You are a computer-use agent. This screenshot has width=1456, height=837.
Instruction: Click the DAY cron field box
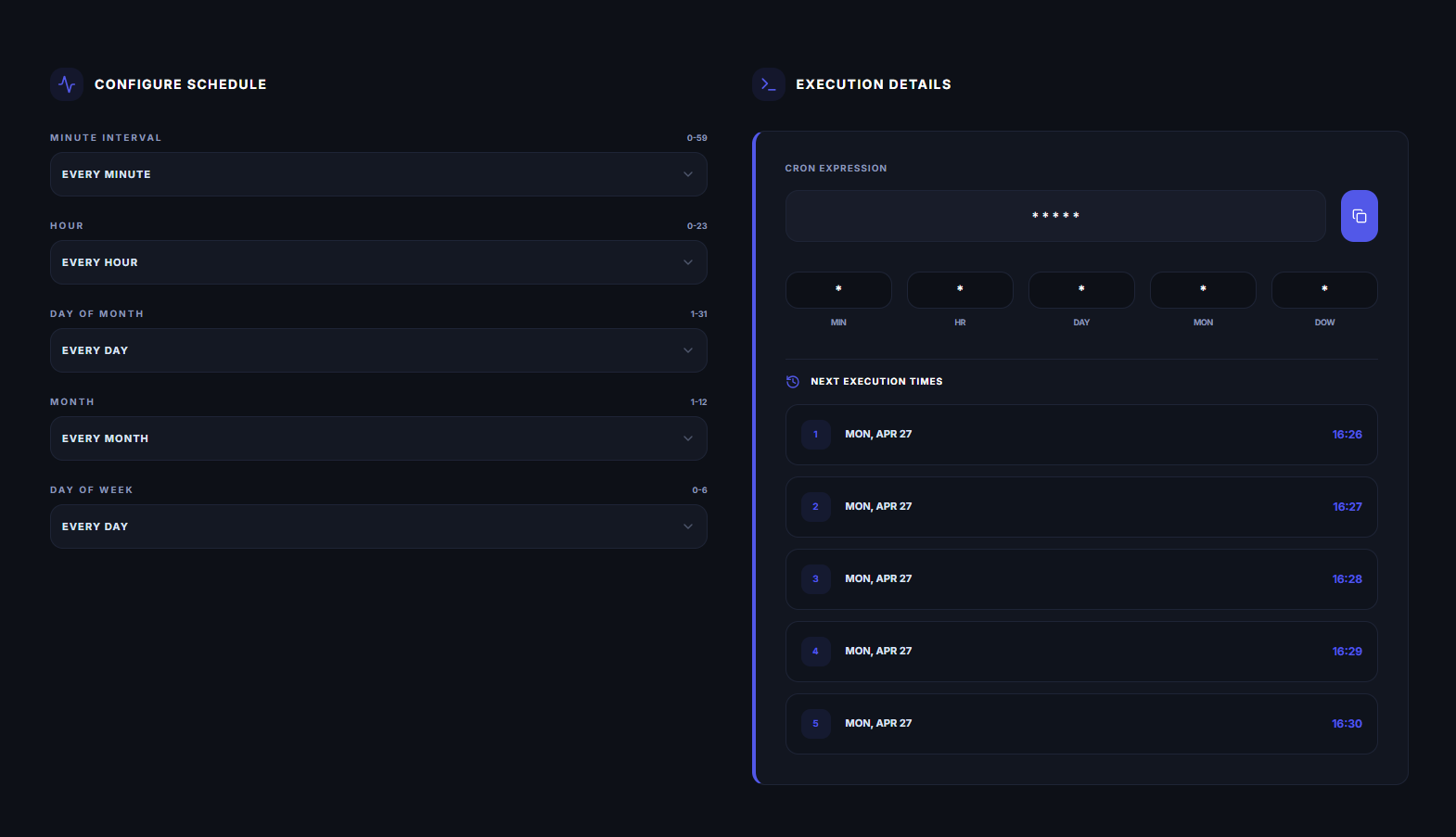1081,290
